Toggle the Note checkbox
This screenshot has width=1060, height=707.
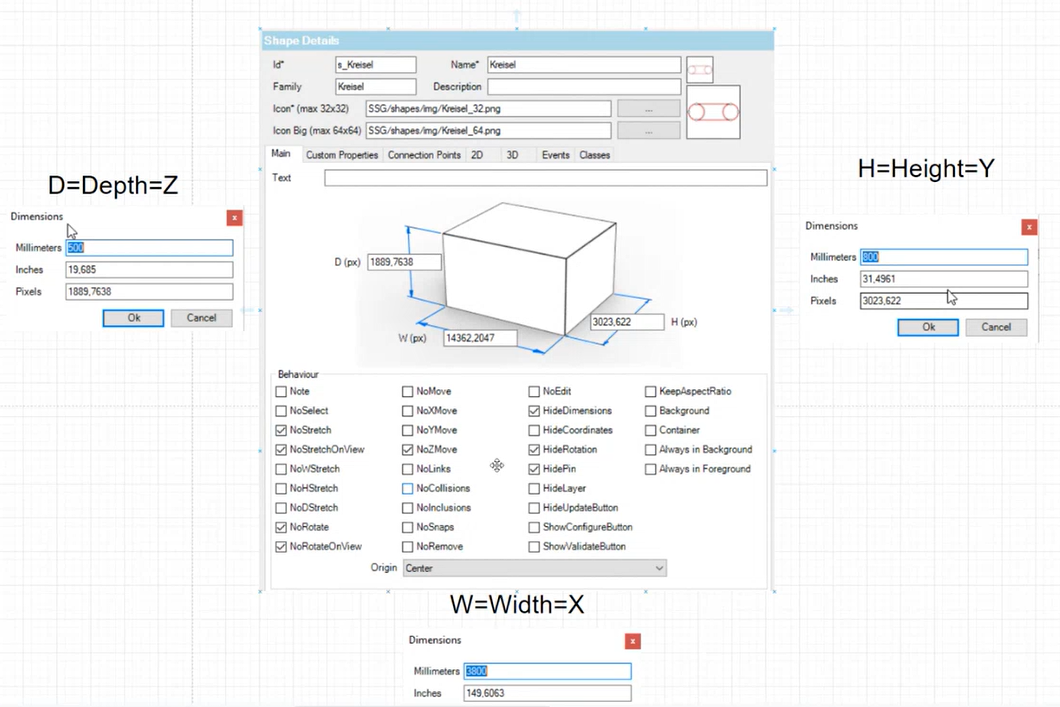pyautogui.click(x=281, y=391)
